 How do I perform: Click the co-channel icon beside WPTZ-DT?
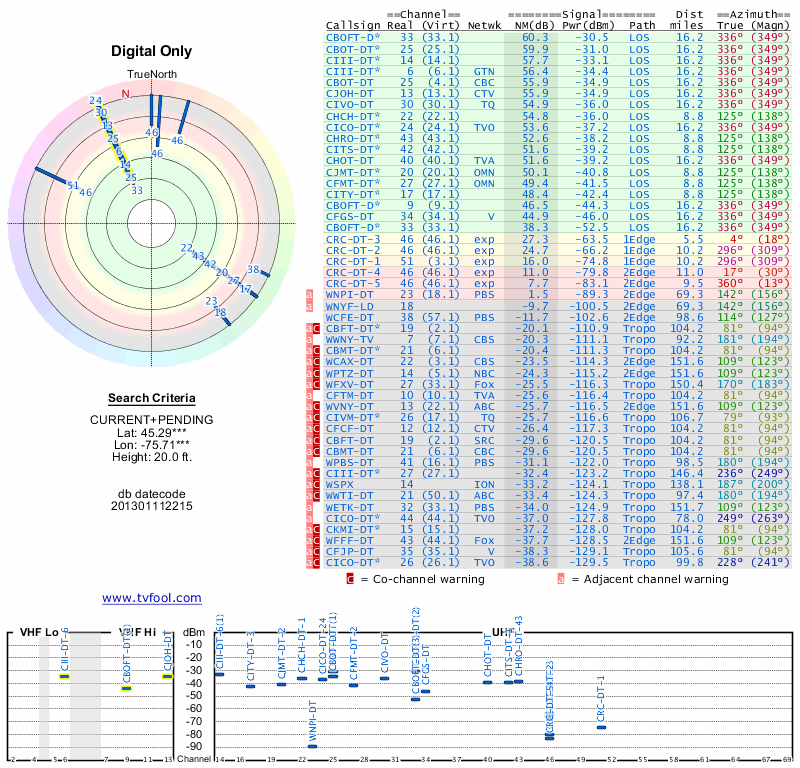tap(316, 373)
